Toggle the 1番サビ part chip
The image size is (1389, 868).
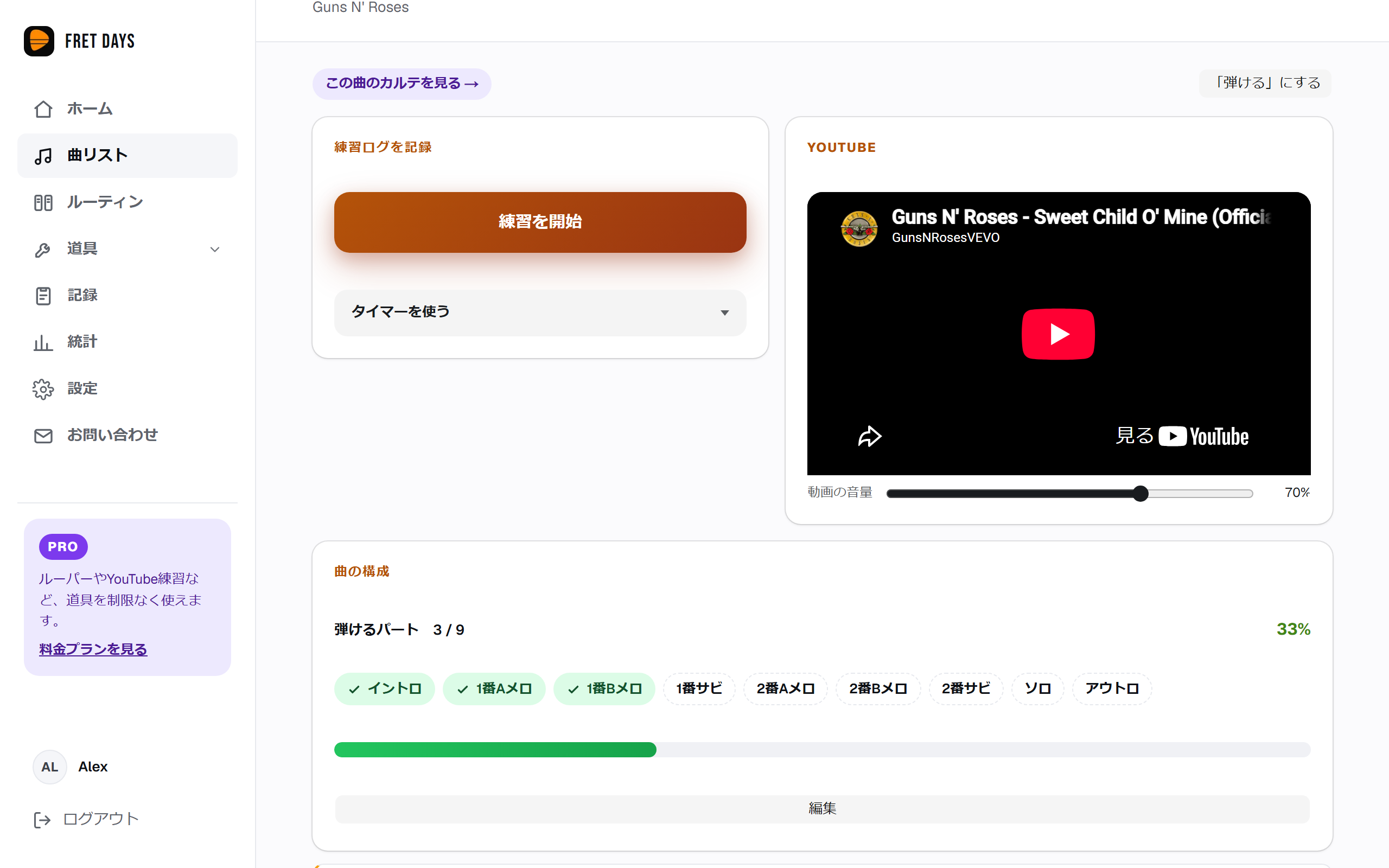coord(698,688)
